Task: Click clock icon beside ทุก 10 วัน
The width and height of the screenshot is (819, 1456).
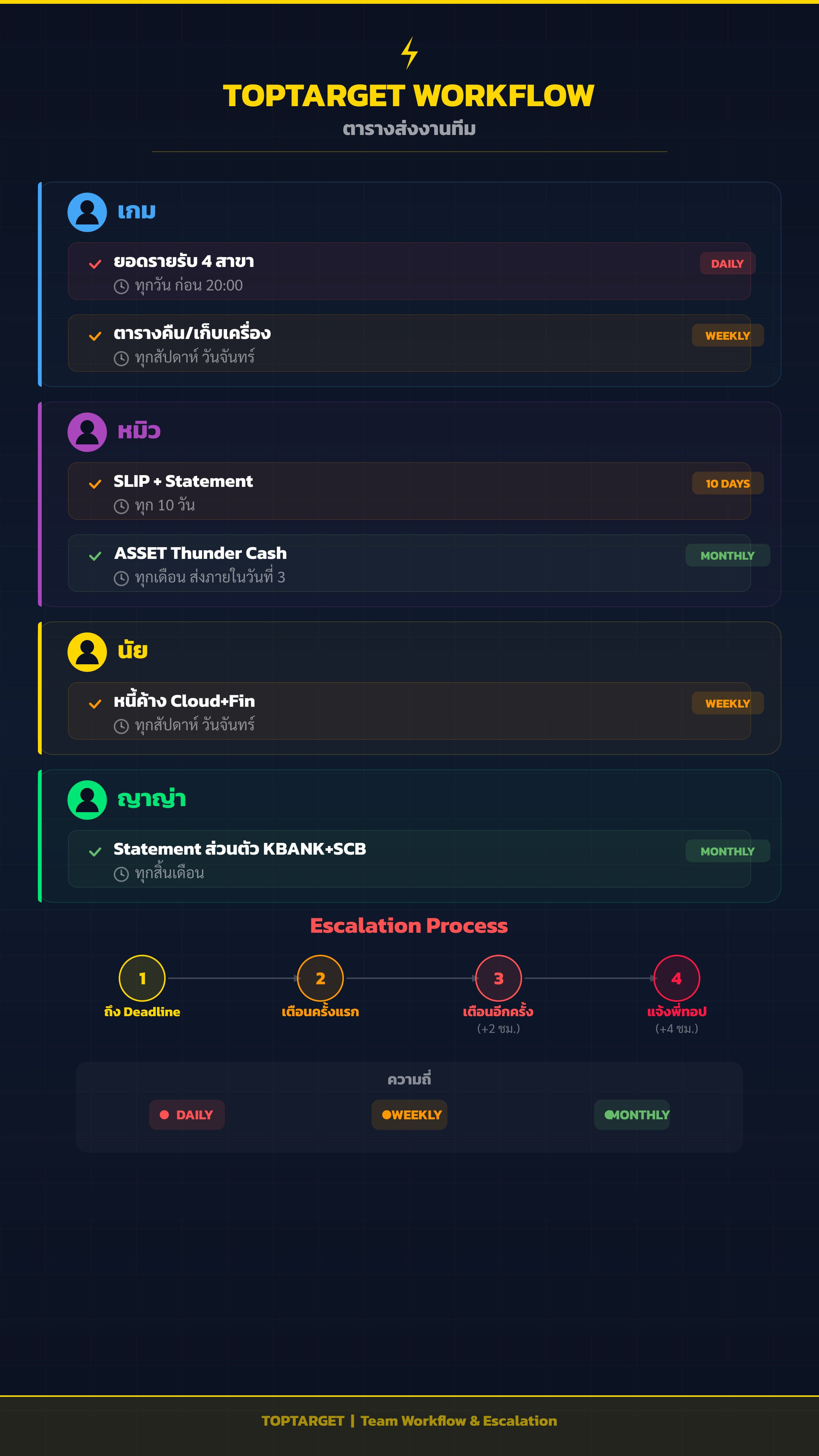Action: 121,507
